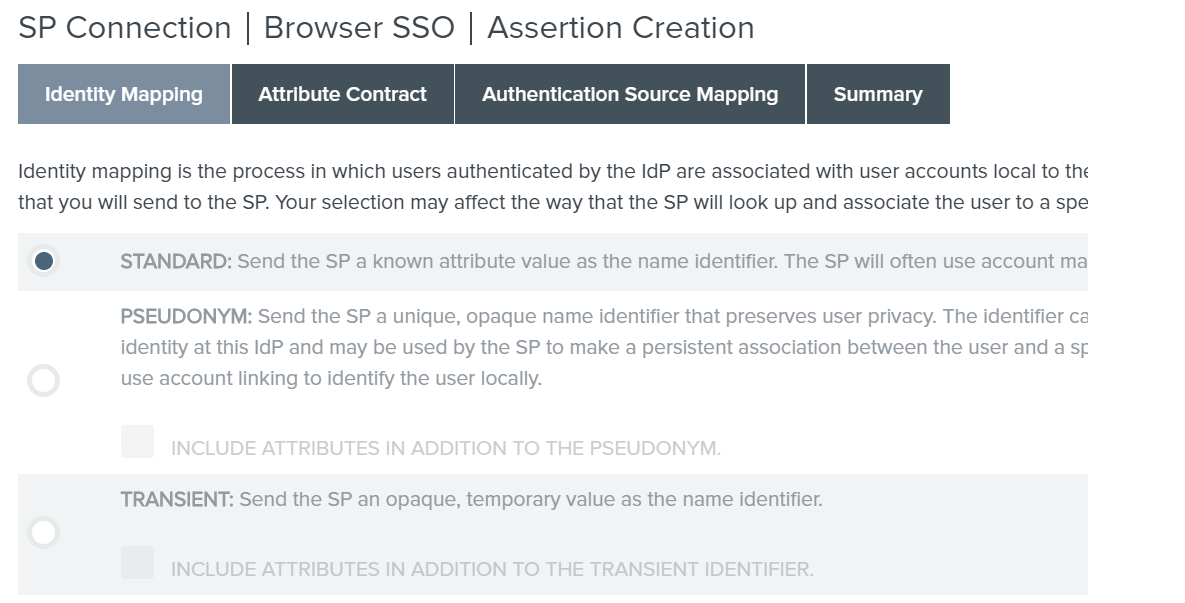Choose the PSEUDONYM radio option
Image resolution: width=1185 pixels, height=603 pixels.
tap(43, 380)
